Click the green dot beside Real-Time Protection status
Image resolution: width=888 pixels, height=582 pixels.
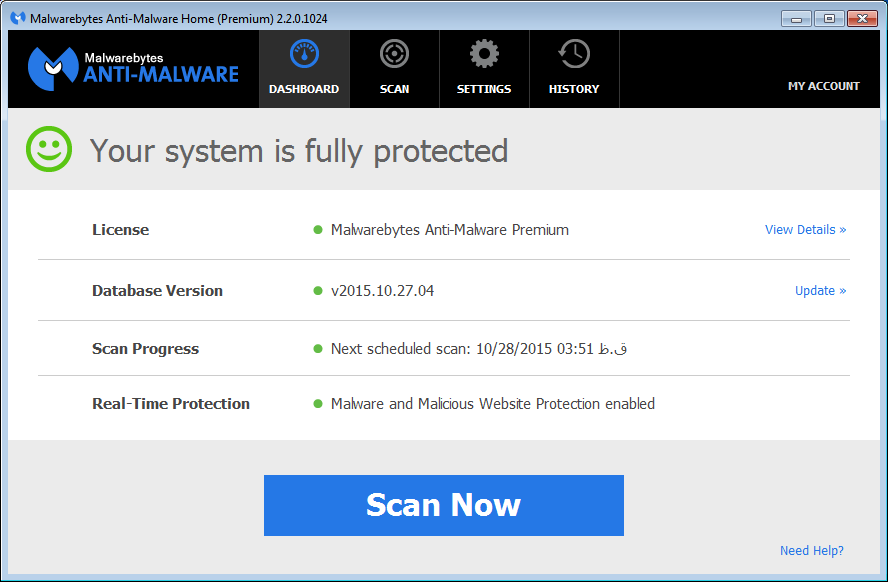[x=318, y=404]
